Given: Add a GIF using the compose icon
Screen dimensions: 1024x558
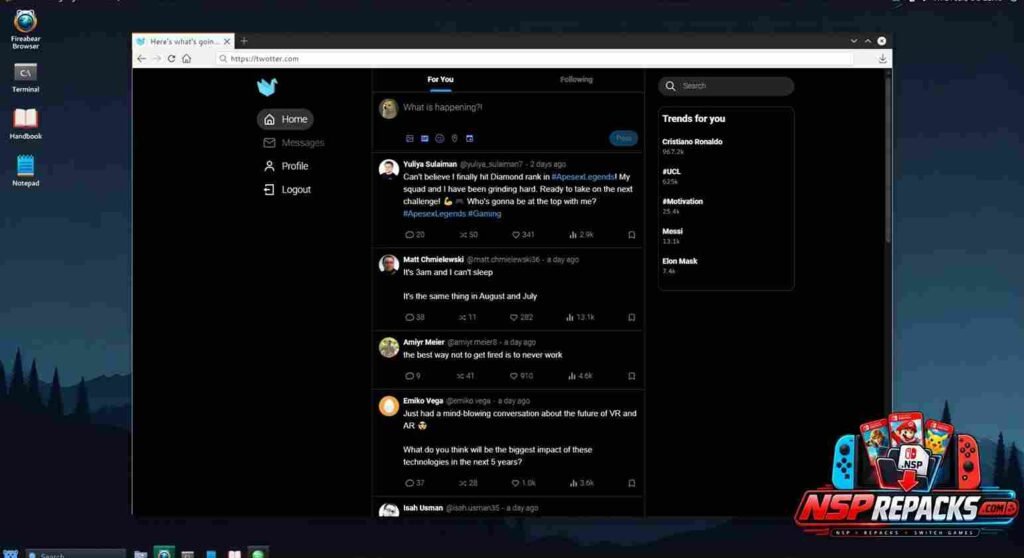Looking at the screenshot, I should pyautogui.click(x=424, y=139).
